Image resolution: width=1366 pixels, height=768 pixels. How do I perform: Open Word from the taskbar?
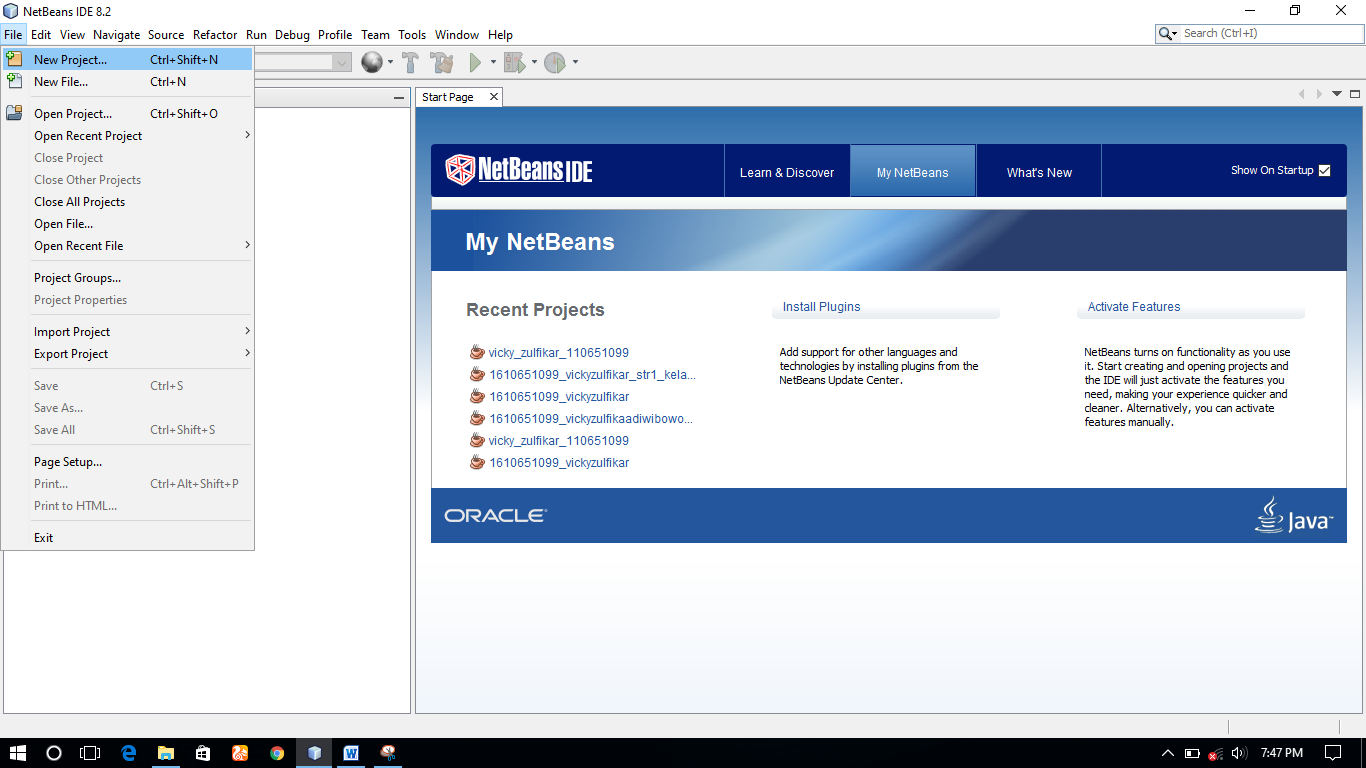[351, 753]
